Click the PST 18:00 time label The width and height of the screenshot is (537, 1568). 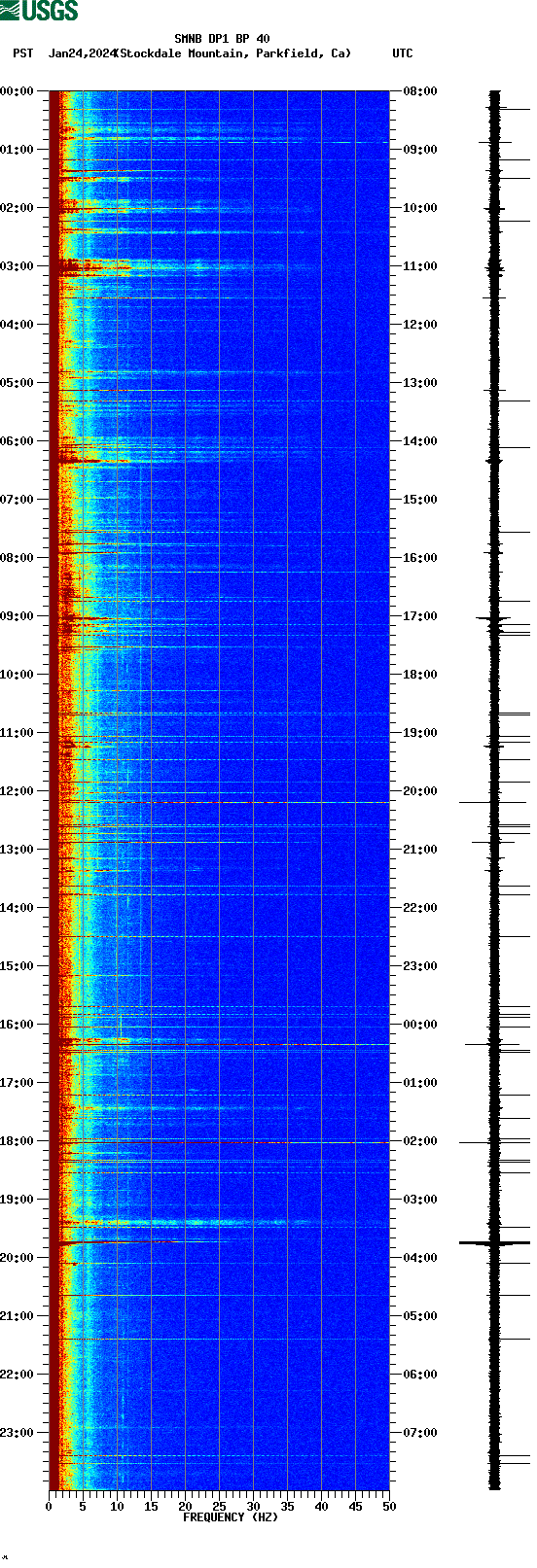18,1141
